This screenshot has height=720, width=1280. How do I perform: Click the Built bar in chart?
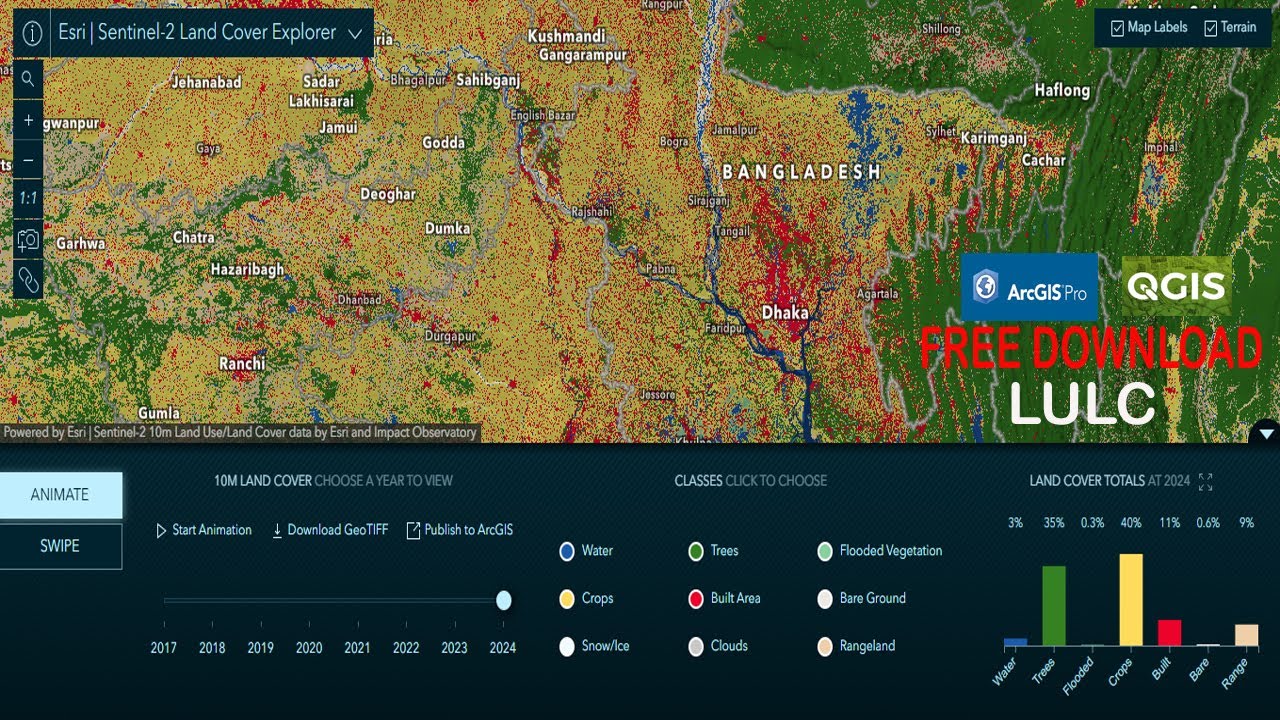pos(1169,633)
